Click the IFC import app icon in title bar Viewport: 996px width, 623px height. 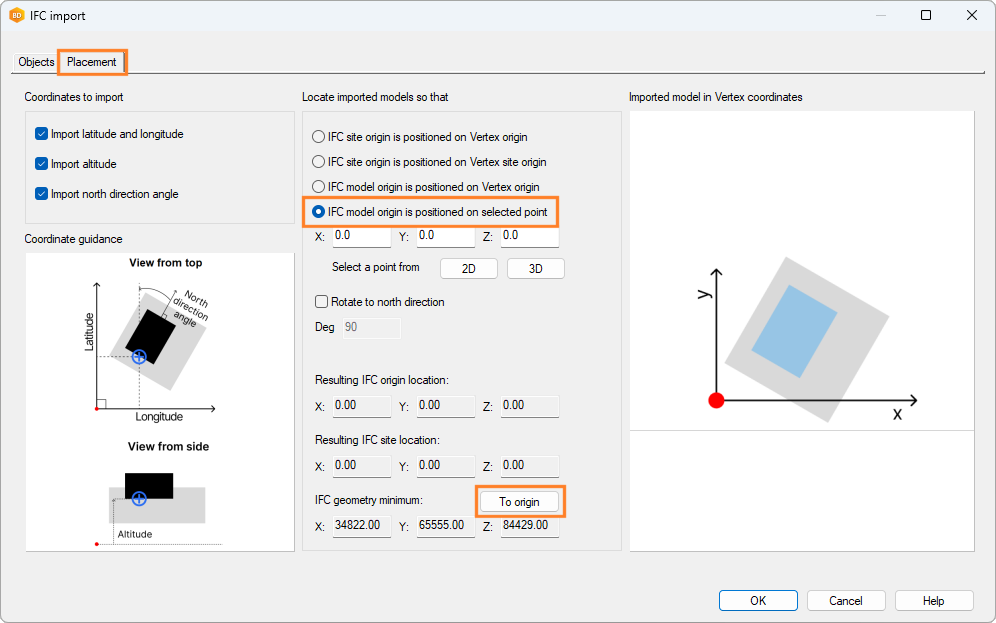[17, 15]
